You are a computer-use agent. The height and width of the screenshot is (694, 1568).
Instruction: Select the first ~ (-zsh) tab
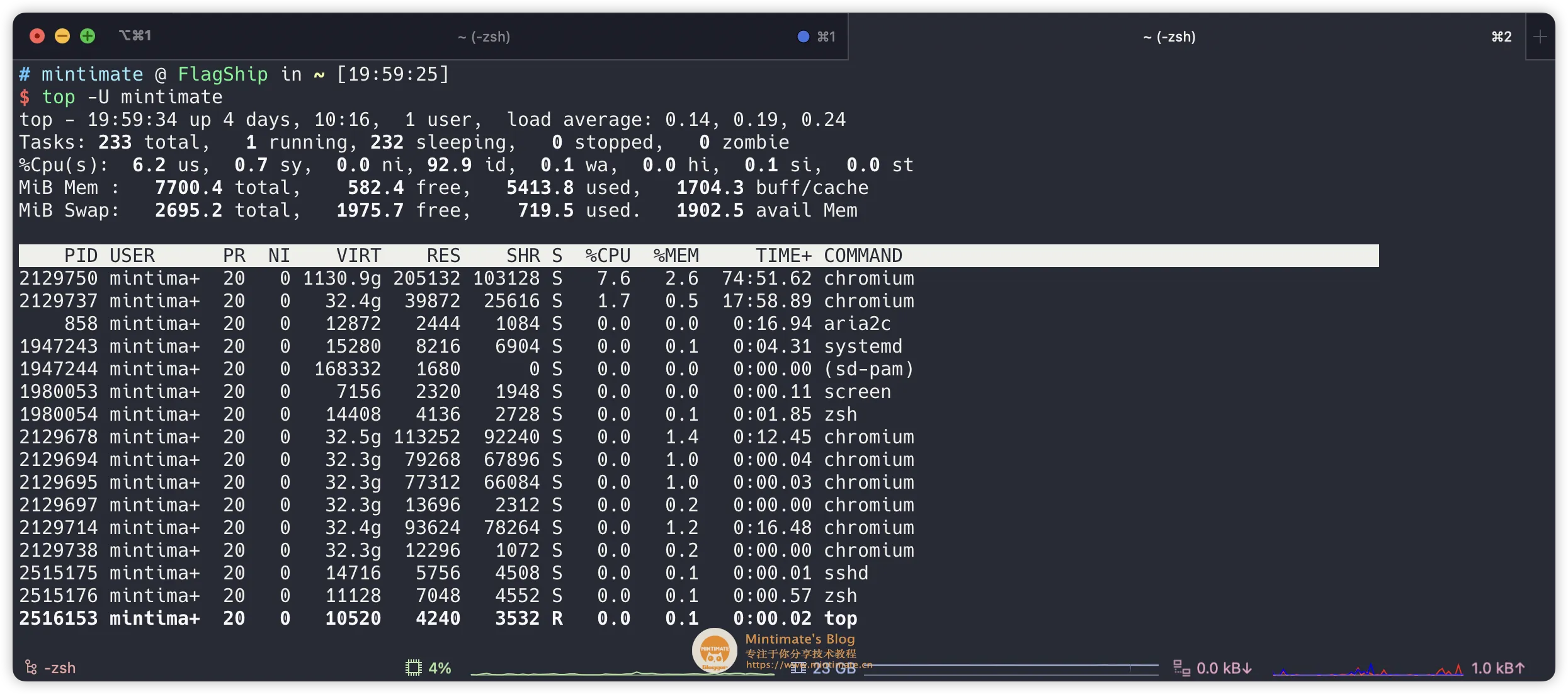click(x=484, y=37)
